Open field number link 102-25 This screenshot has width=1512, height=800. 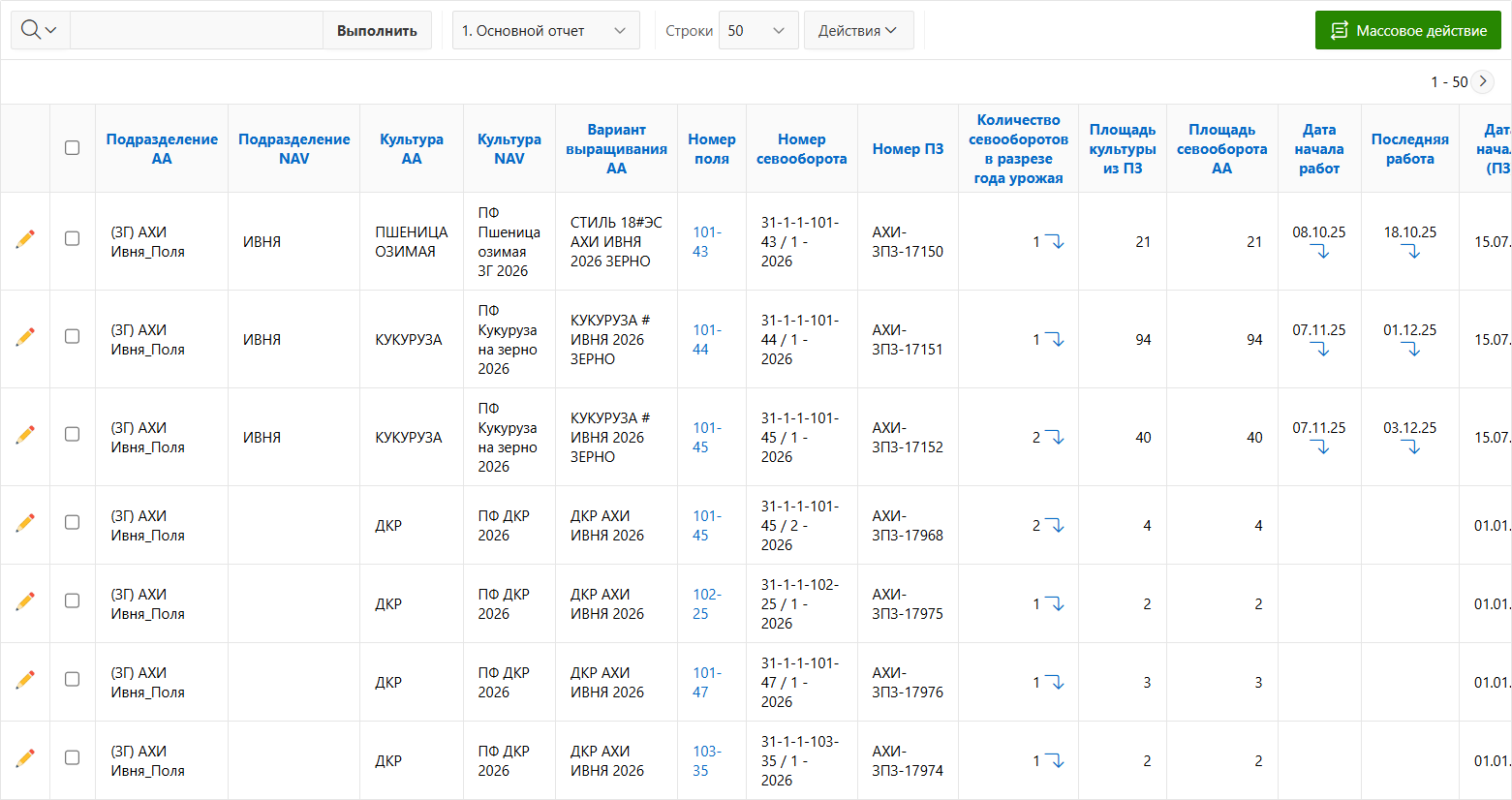coord(706,603)
